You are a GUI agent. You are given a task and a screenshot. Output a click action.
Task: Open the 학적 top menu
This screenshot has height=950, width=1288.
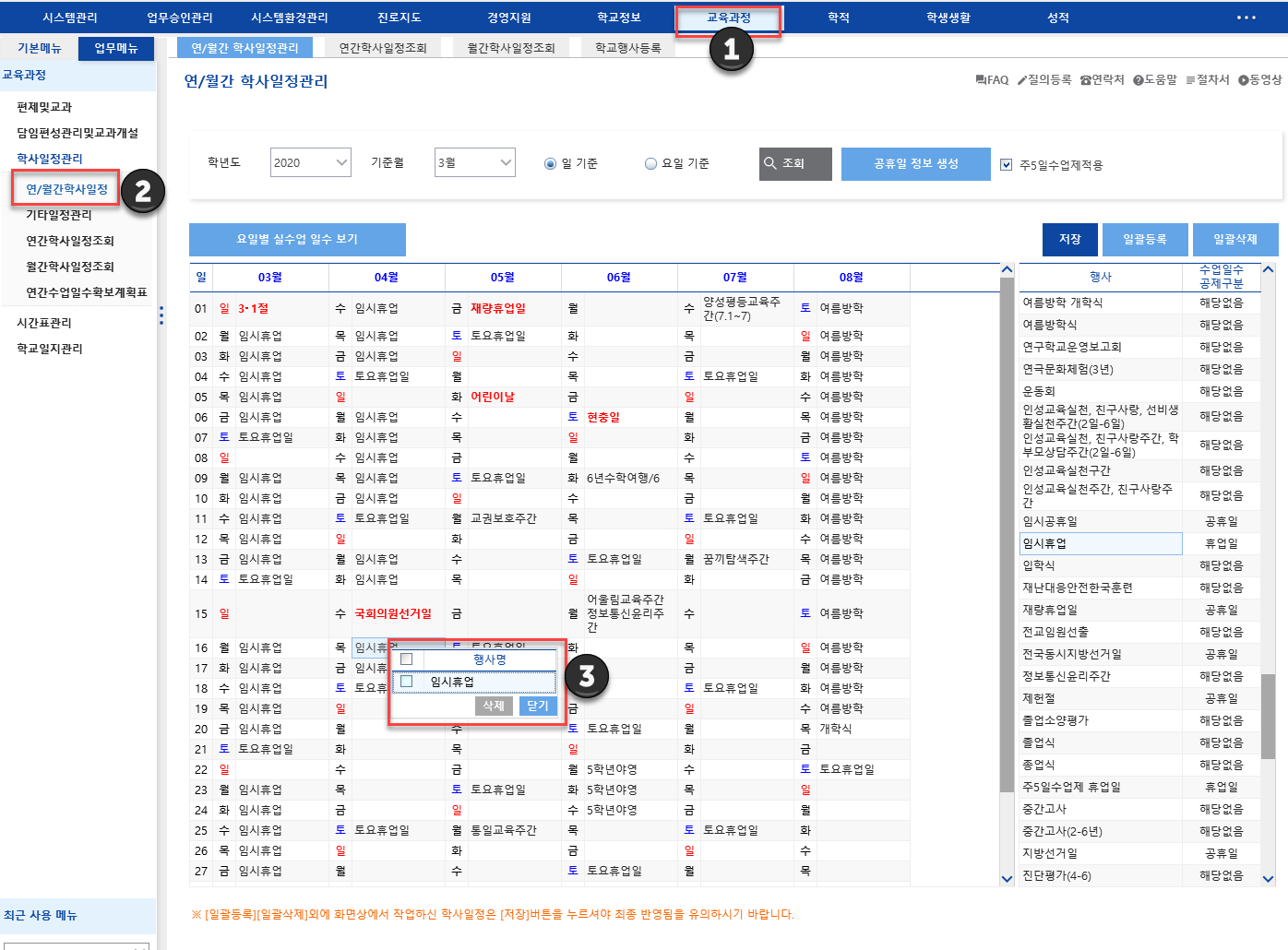point(839,18)
